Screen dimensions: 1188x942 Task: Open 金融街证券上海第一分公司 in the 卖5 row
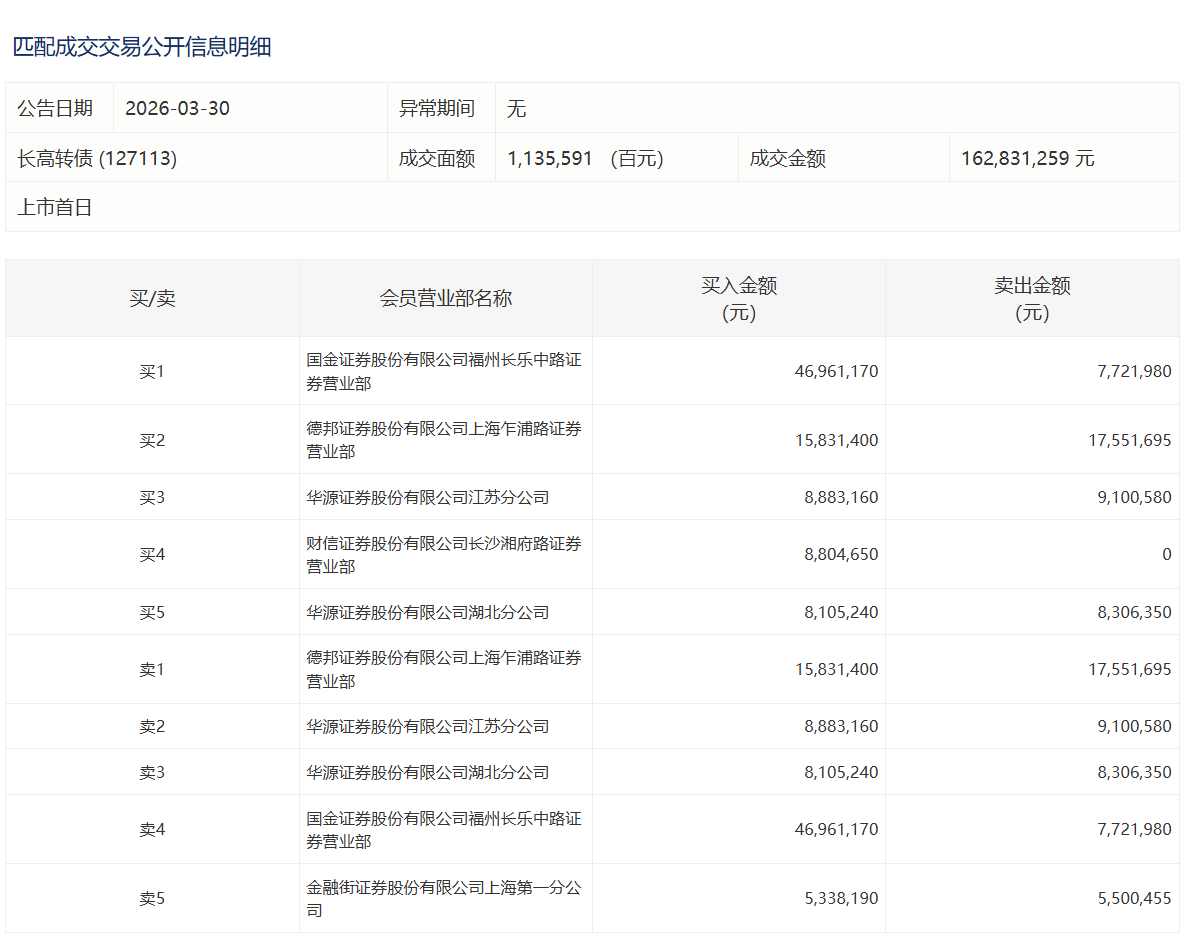443,899
